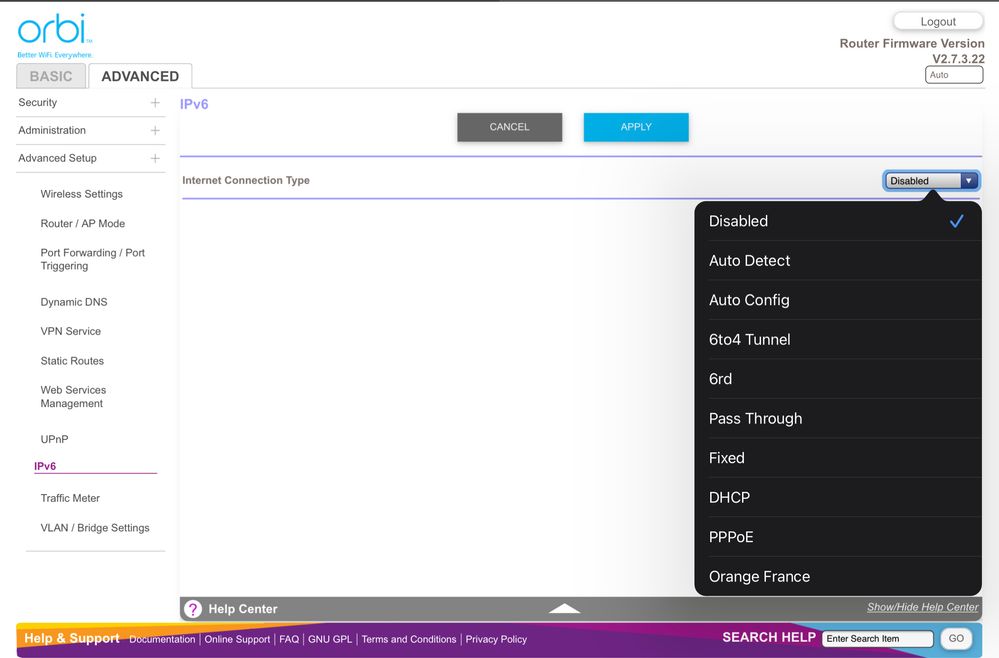Screen dimensions: 999x658
Task: Switch to the BASIC tab
Action: pyautogui.click(x=51, y=76)
